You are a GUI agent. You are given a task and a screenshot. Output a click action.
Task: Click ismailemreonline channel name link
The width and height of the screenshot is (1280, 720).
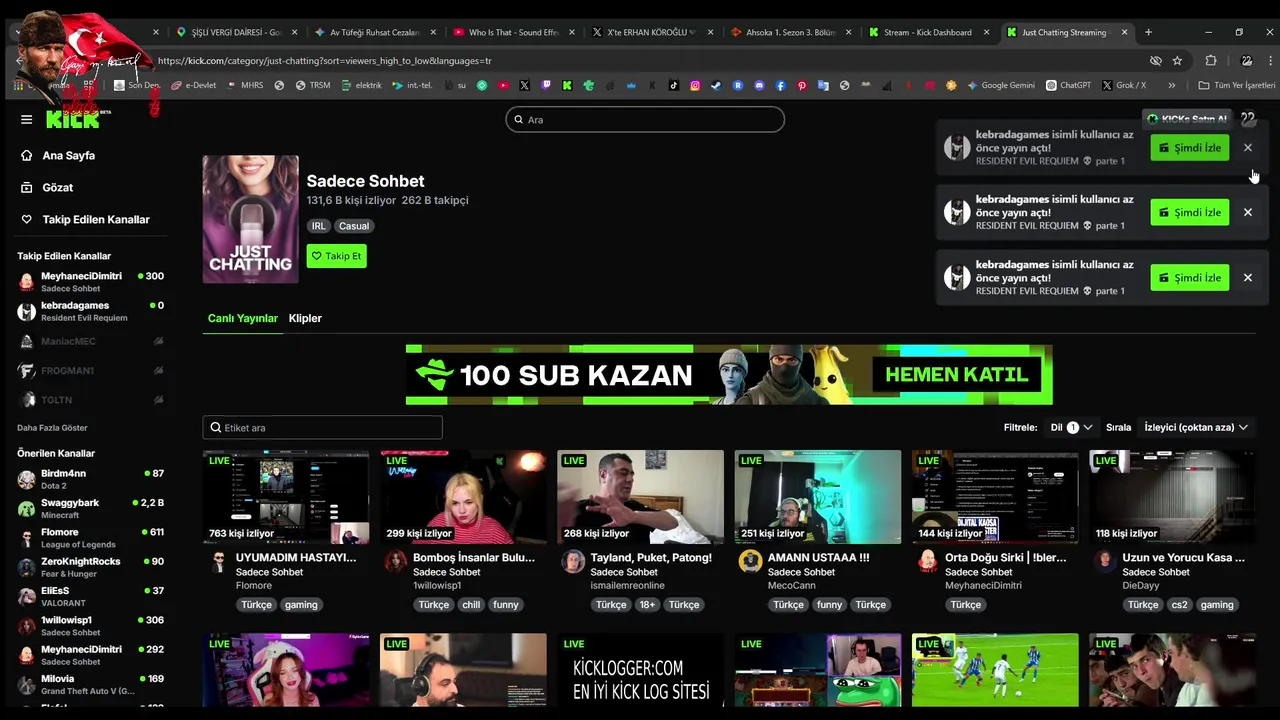click(x=628, y=586)
